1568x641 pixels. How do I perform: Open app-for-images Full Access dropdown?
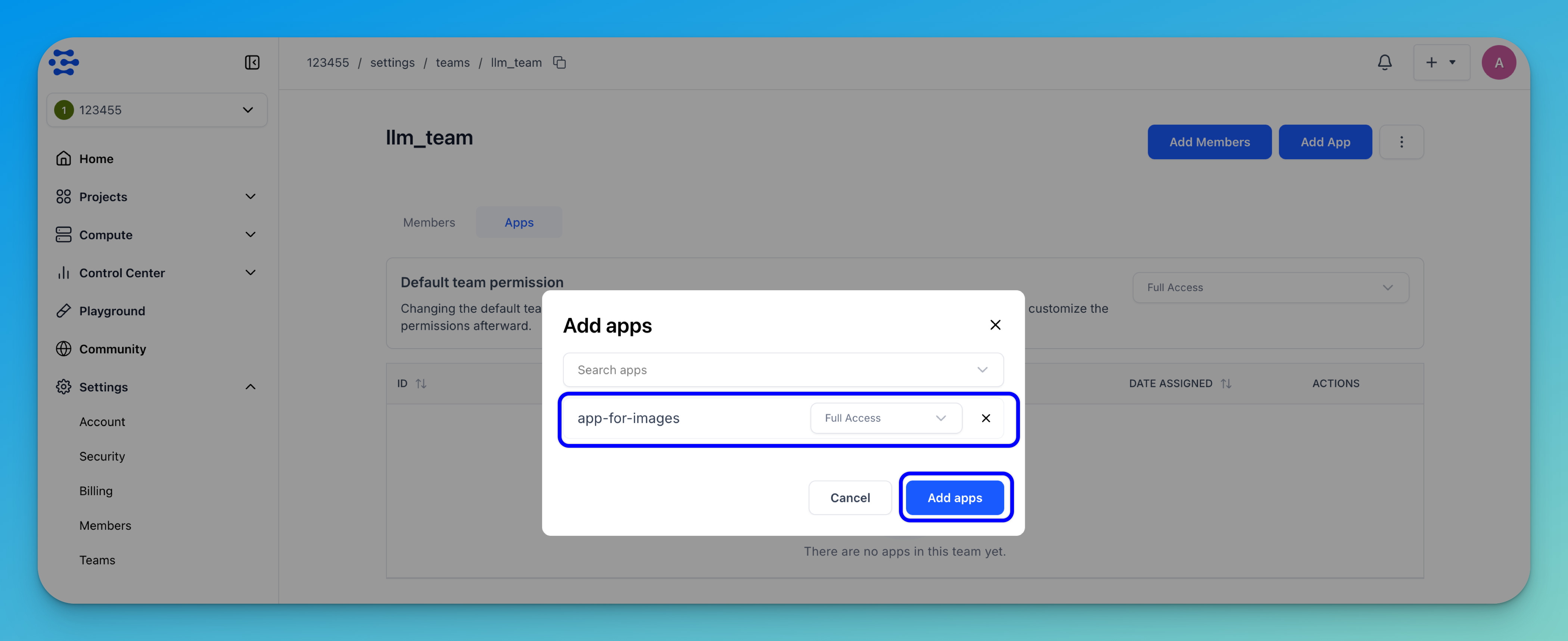[x=886, y=418]
